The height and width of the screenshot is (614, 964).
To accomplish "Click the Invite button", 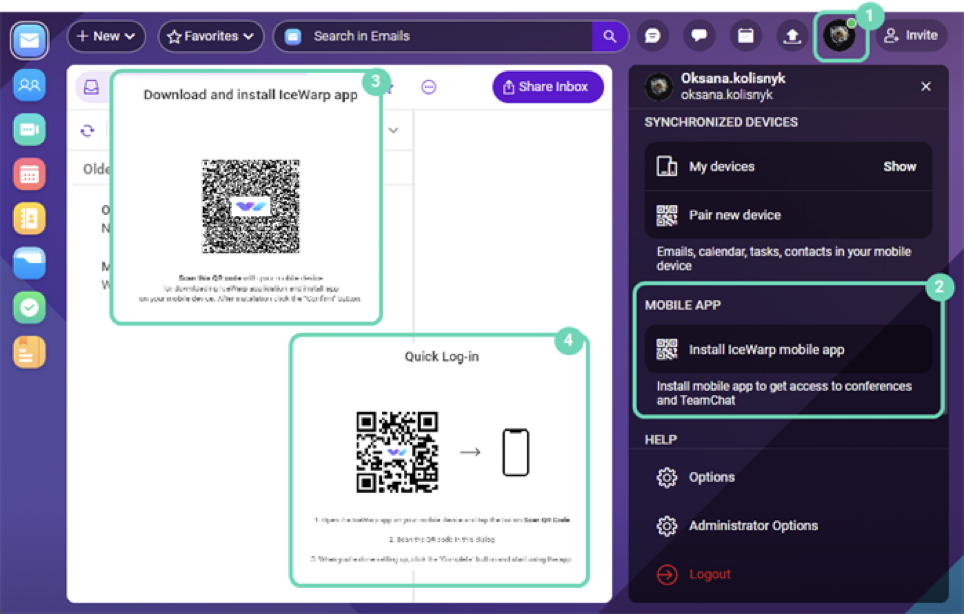I will coord(911,36).
